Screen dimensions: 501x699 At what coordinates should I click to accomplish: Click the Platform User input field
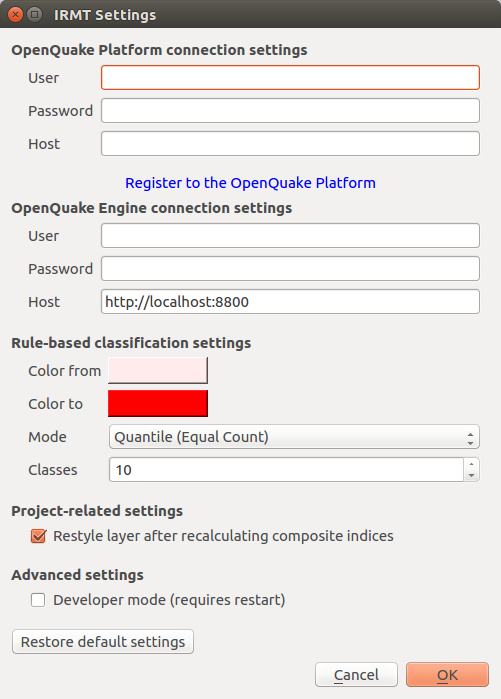[x=290, y=78]
